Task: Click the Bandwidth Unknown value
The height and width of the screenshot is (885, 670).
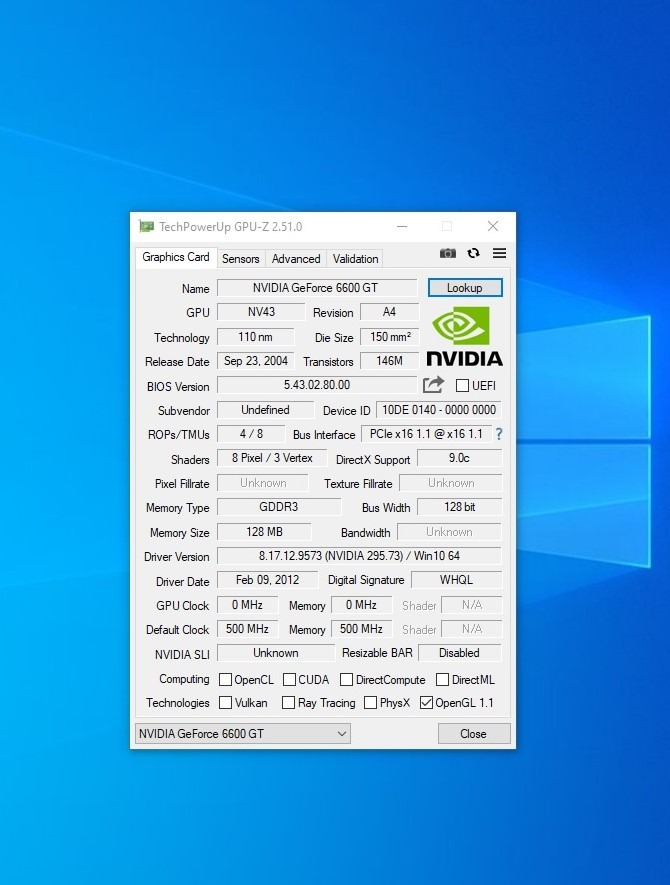Action: click(x=449, y=532)
